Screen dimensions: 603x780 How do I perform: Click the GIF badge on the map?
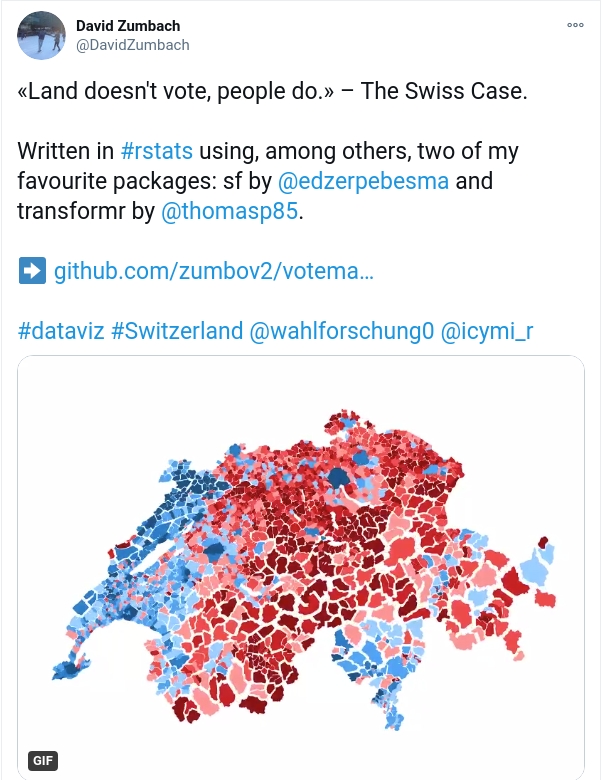click(43, 761)
